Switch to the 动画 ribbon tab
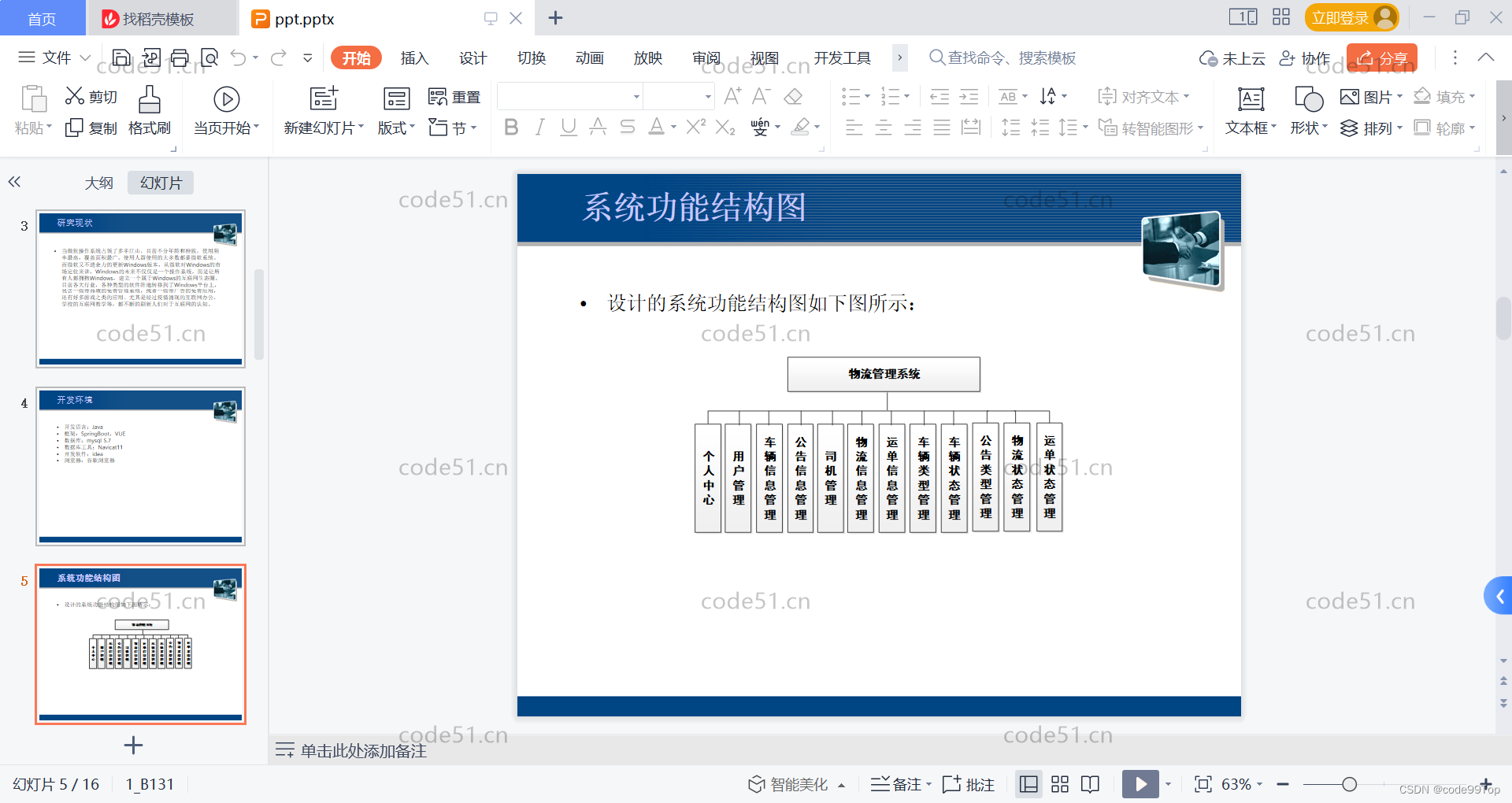 tap(590, 57)
